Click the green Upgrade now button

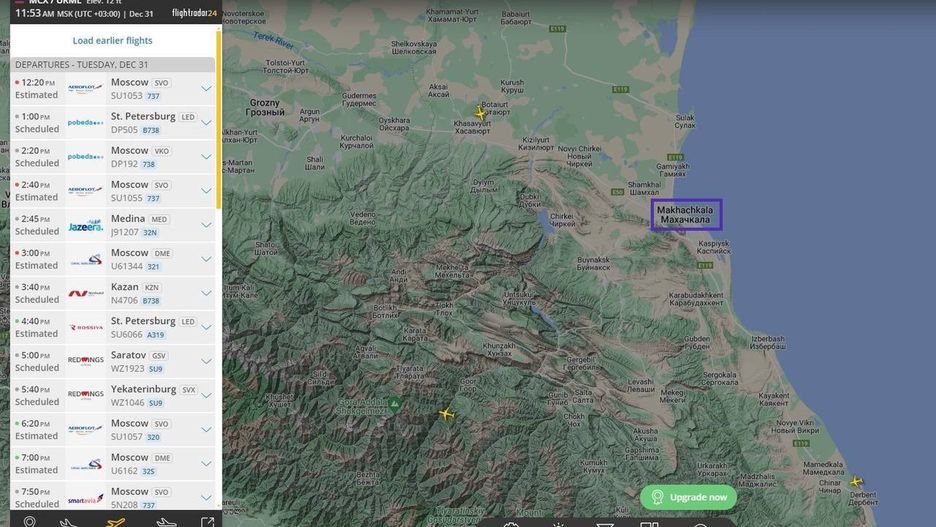coord(688,497)
